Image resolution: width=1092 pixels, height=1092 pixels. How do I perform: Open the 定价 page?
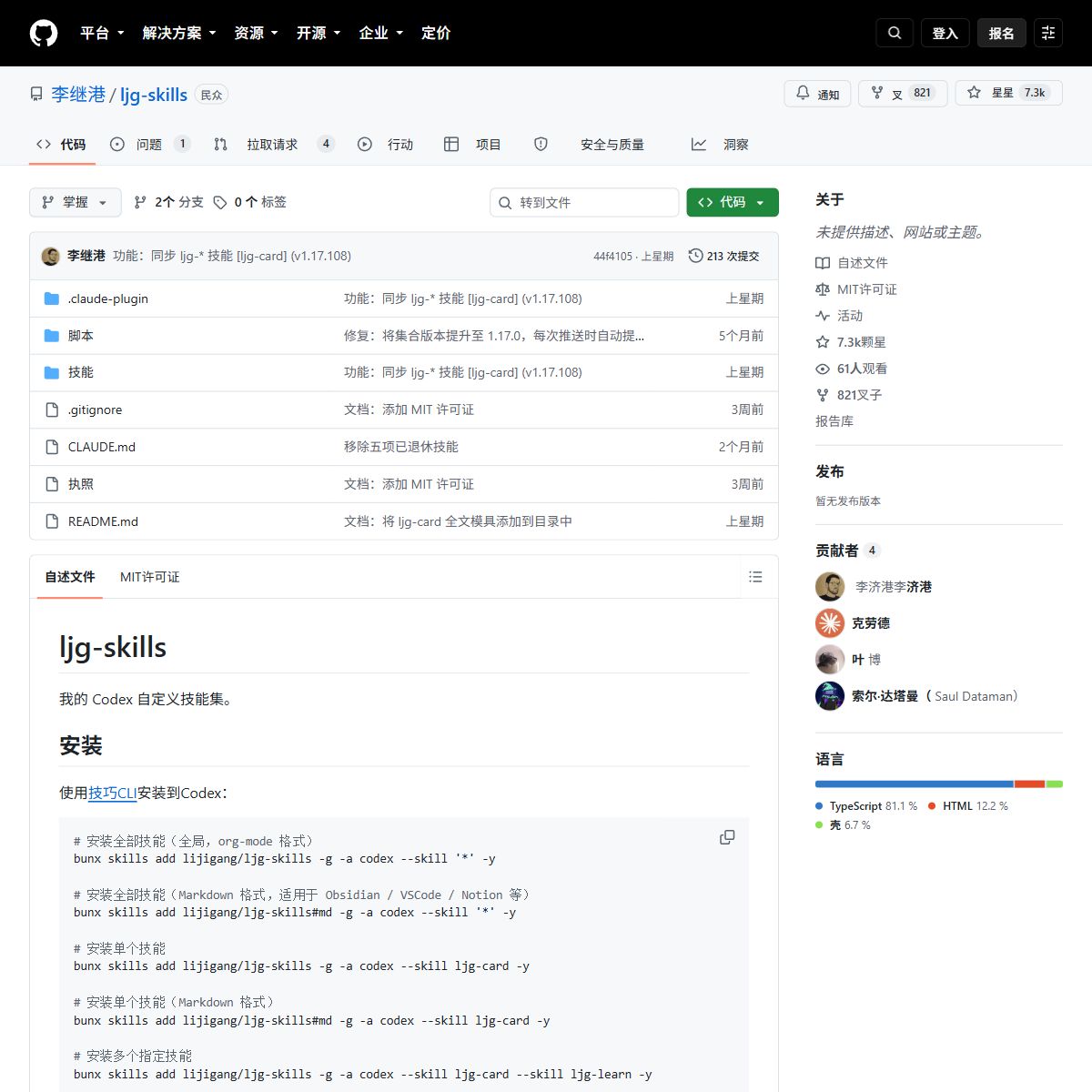click(436, 33)
